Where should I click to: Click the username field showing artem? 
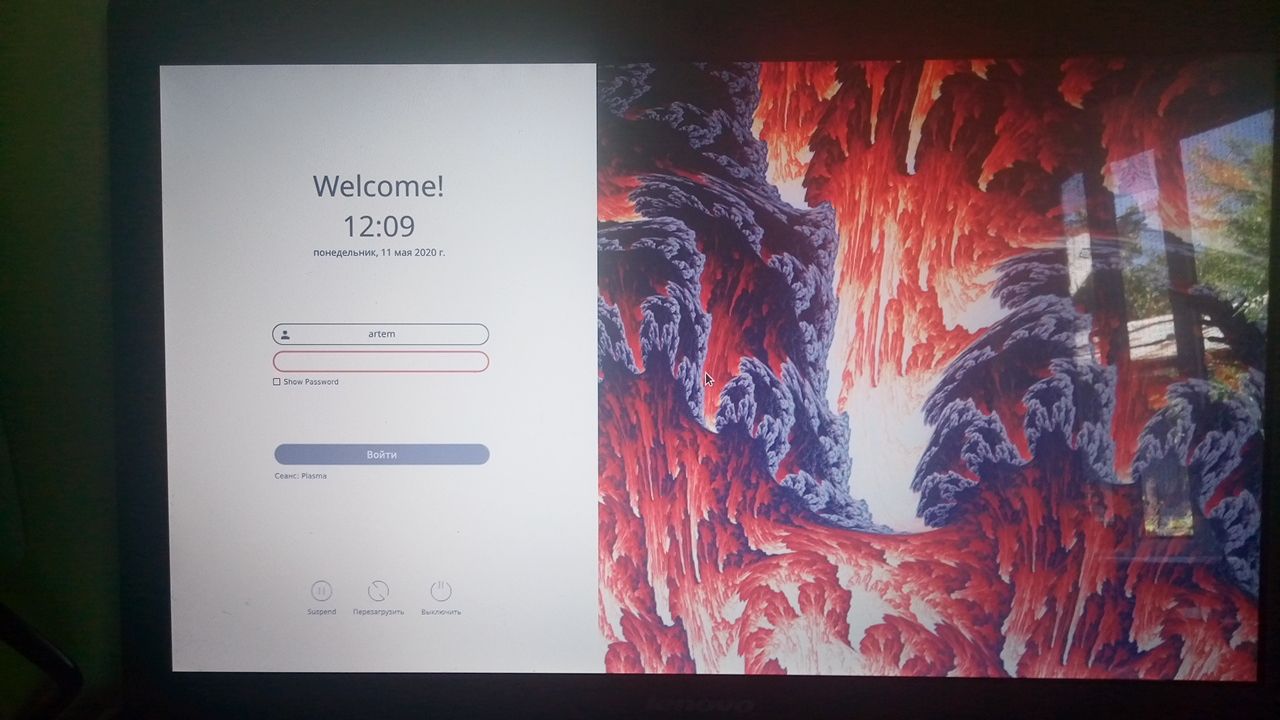click(x=381, y=334)
